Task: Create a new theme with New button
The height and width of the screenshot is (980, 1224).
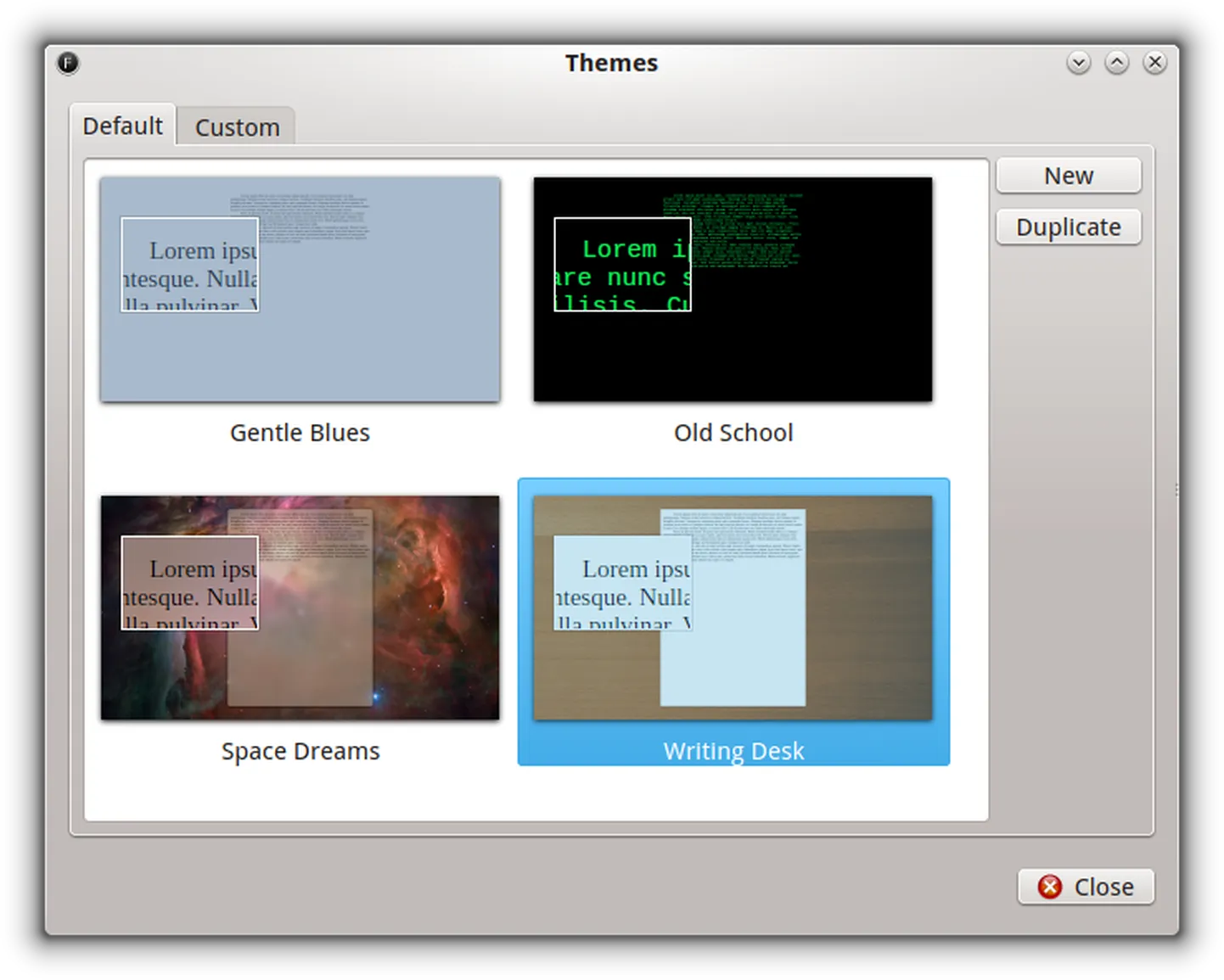Action: [1069, 176]
